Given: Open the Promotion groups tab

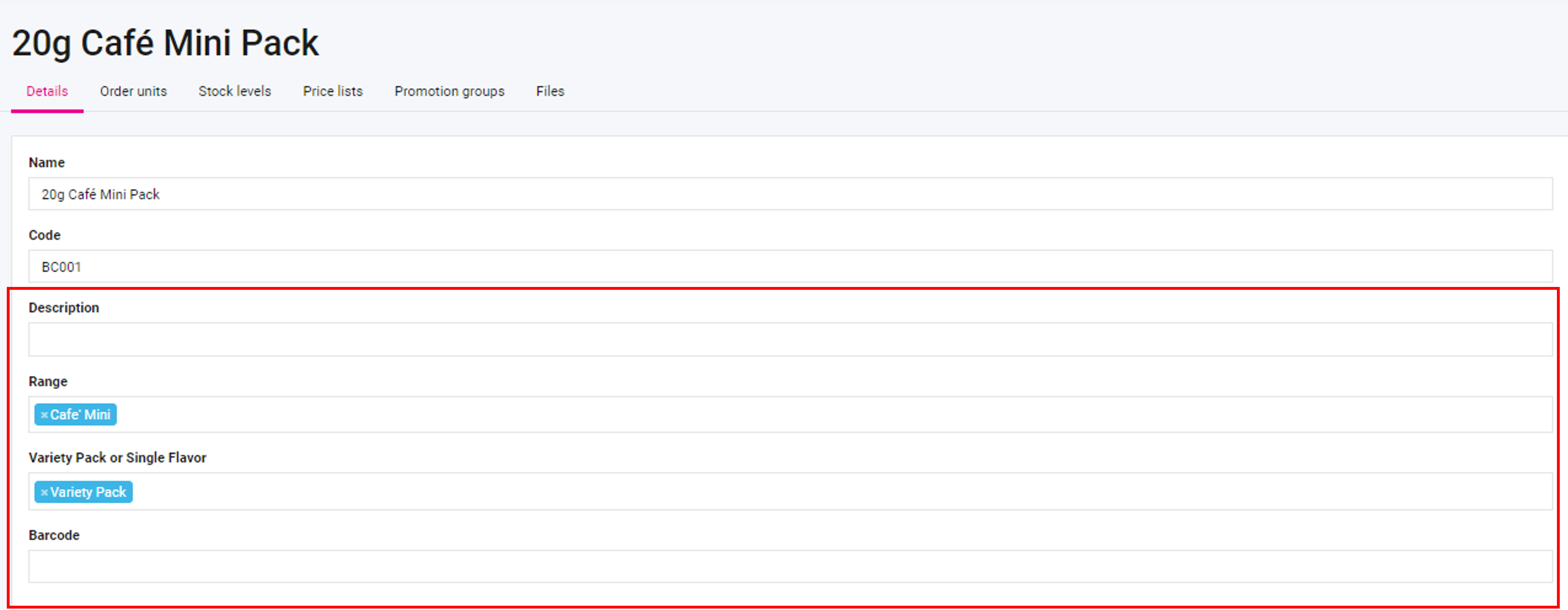Looking at the screenshot, I should tap(449, 91).
